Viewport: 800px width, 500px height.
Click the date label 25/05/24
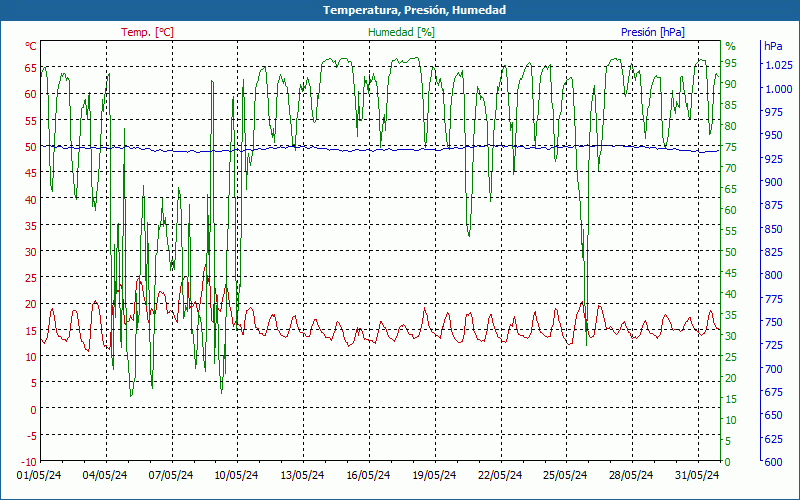click(565, 476)
